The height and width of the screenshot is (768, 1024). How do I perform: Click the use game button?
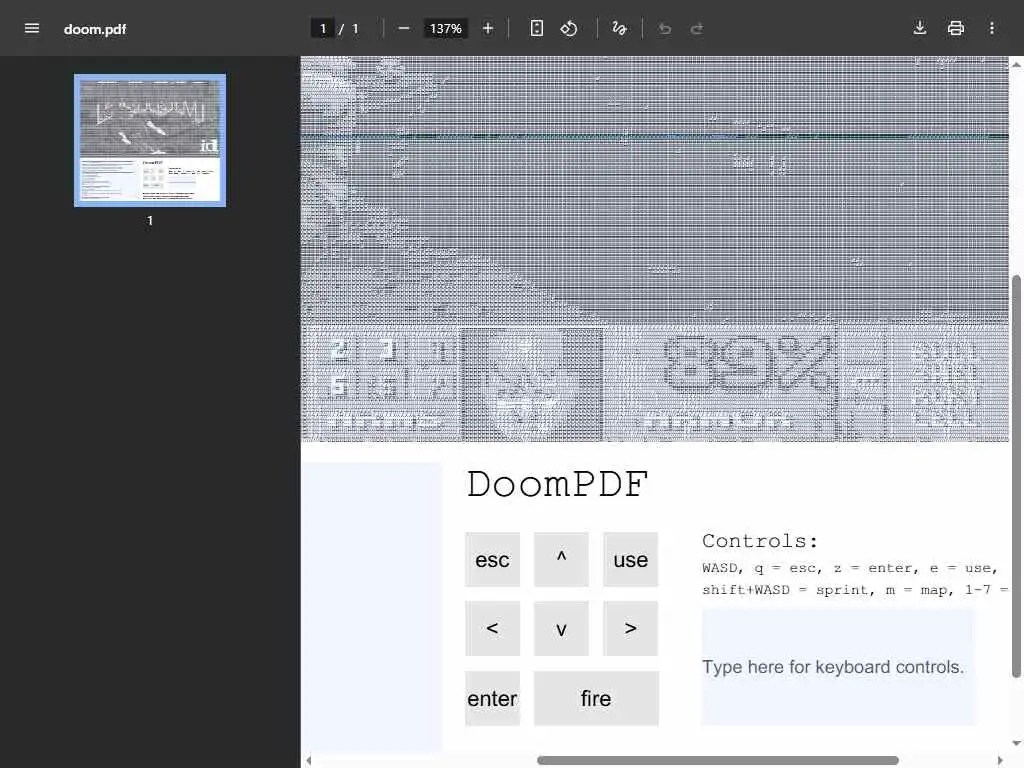coord(630,559)
